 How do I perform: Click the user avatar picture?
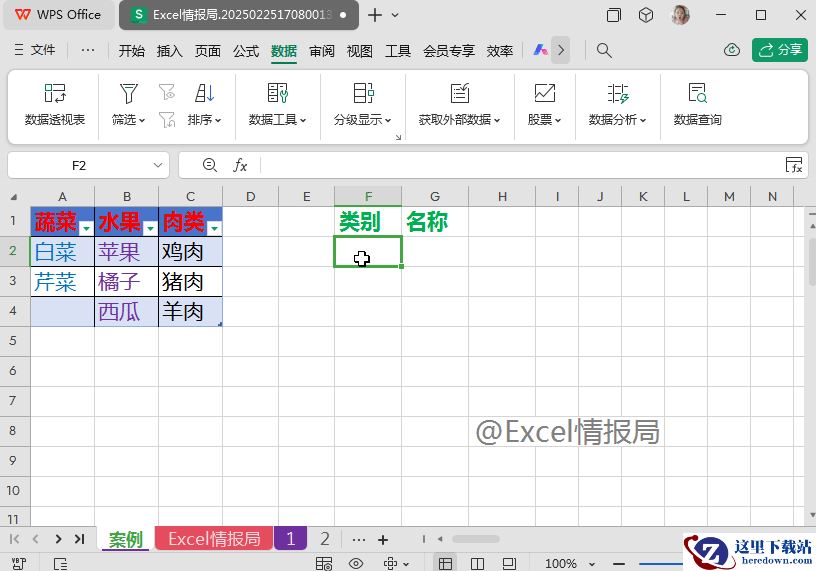(681, 15)
